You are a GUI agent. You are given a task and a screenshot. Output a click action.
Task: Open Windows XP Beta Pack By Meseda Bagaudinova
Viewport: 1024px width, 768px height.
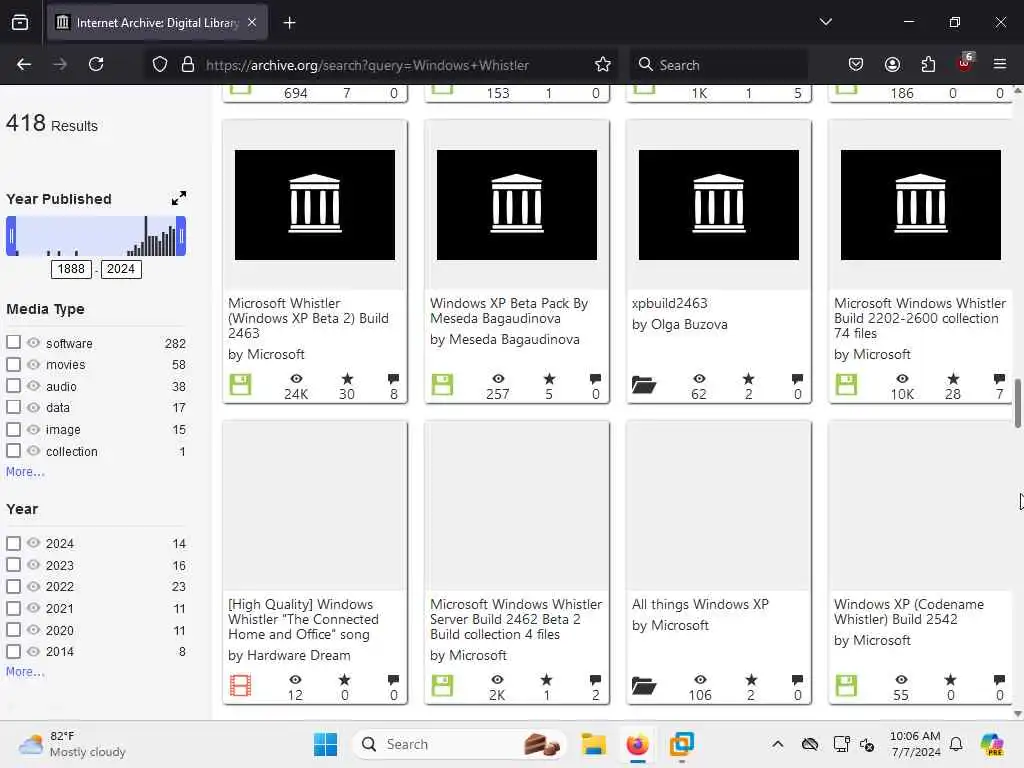tap(509, 311)
